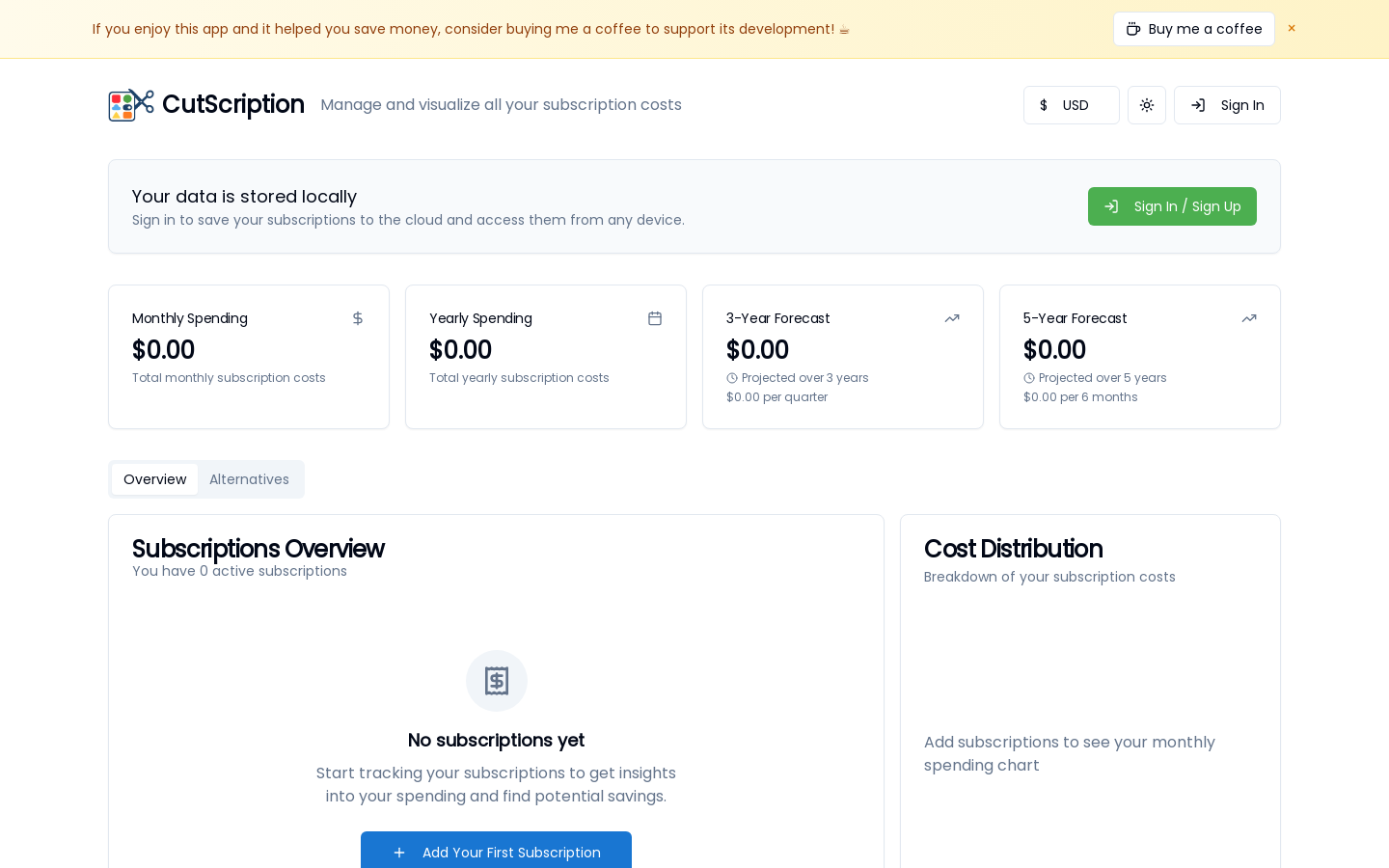The width and height of the screenshot is (1389, 868).
Task: Click the 'Your data is stored locally' heading
Action: (244, 197)
